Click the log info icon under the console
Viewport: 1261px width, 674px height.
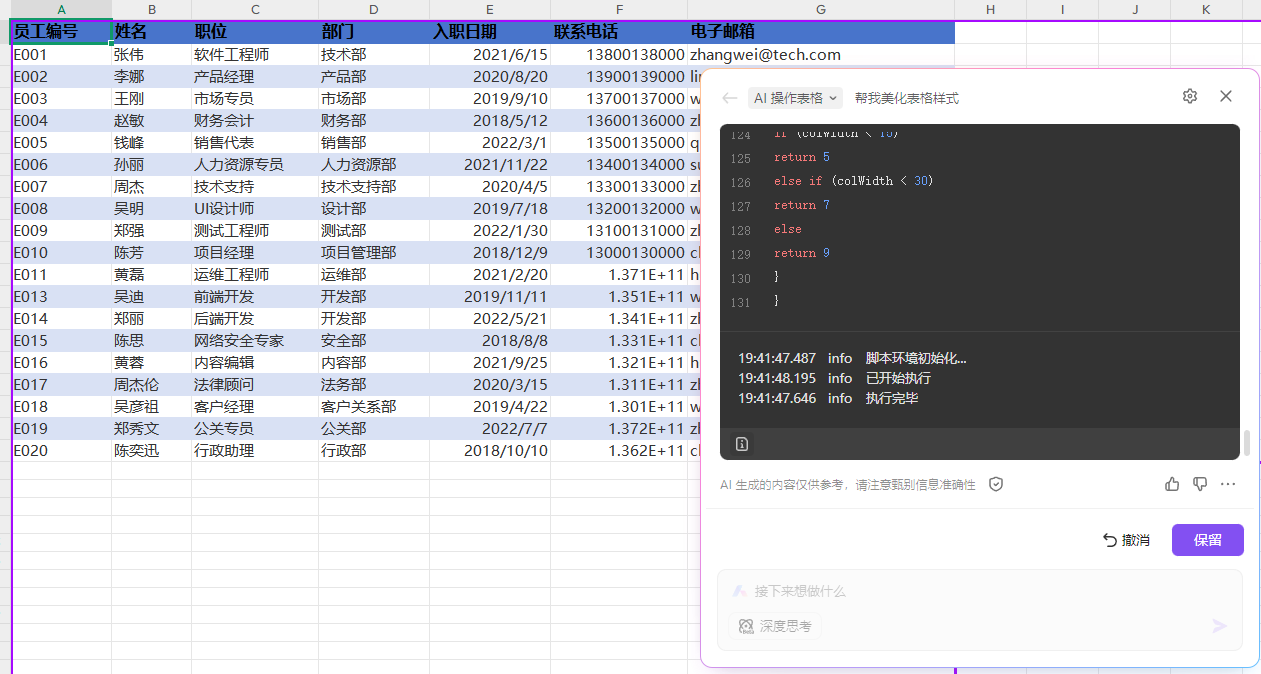click(742, 444)
